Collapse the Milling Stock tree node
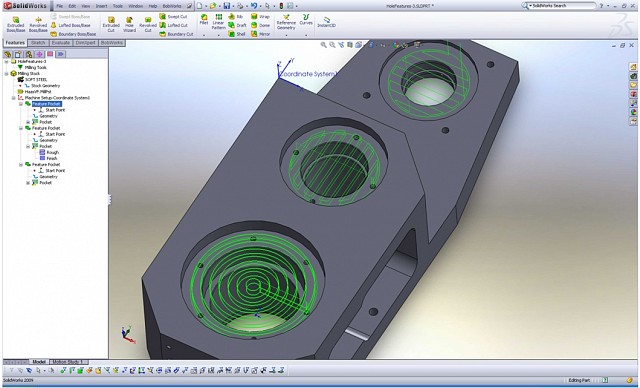The image size is (640, 388). [x=7, y=74]
